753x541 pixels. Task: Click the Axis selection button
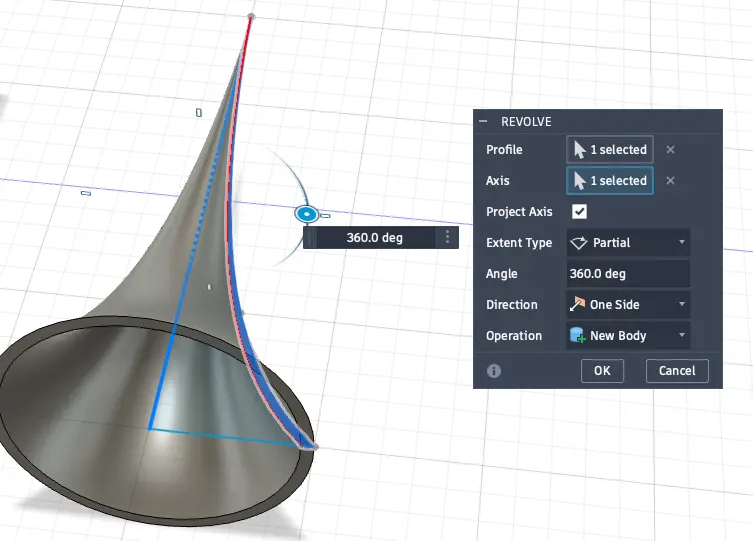point(610,180)
